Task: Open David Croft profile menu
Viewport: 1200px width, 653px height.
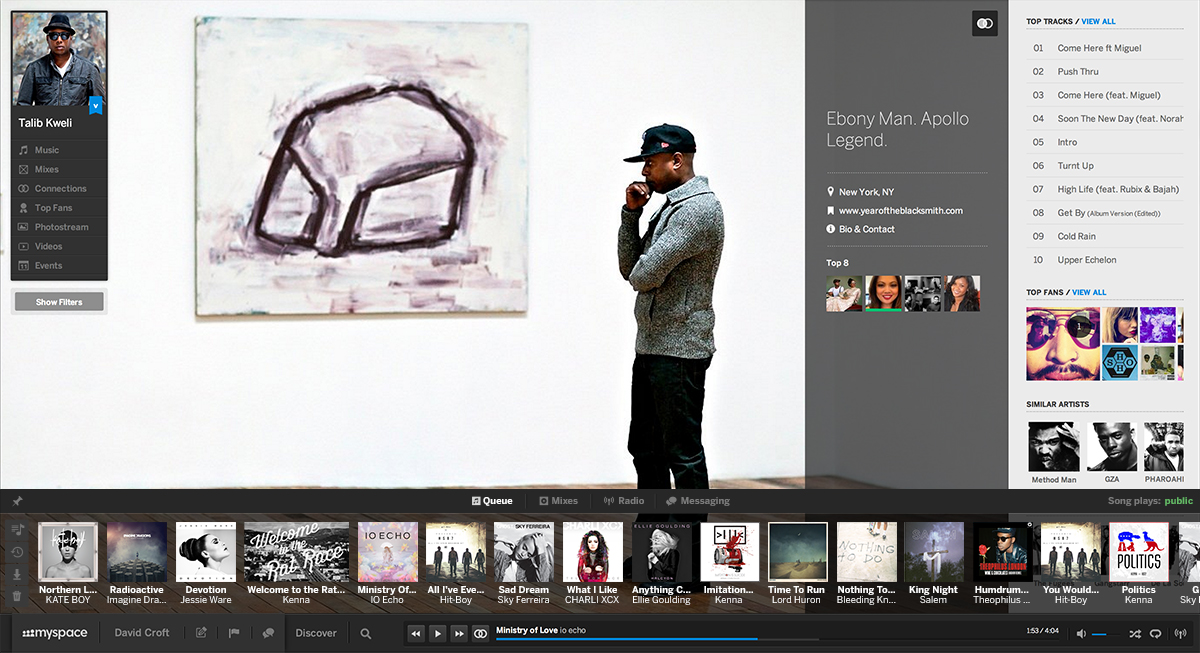Action: point(142,633)
